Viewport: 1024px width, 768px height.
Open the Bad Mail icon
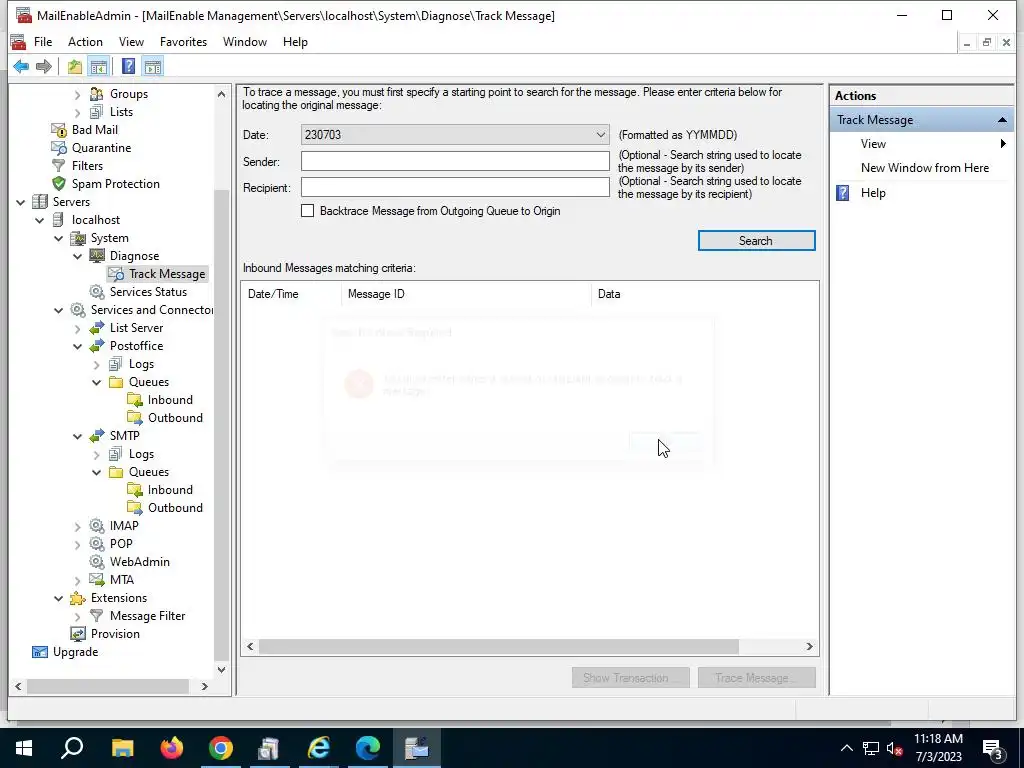click(x=59, y=130)
